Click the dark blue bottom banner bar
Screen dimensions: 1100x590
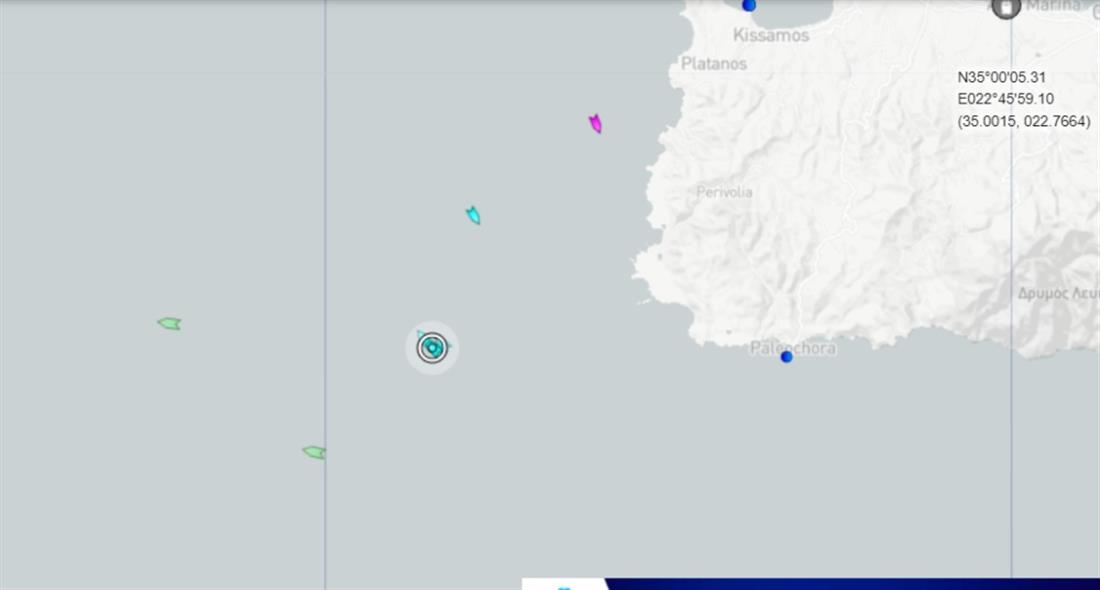pos(850,584)
